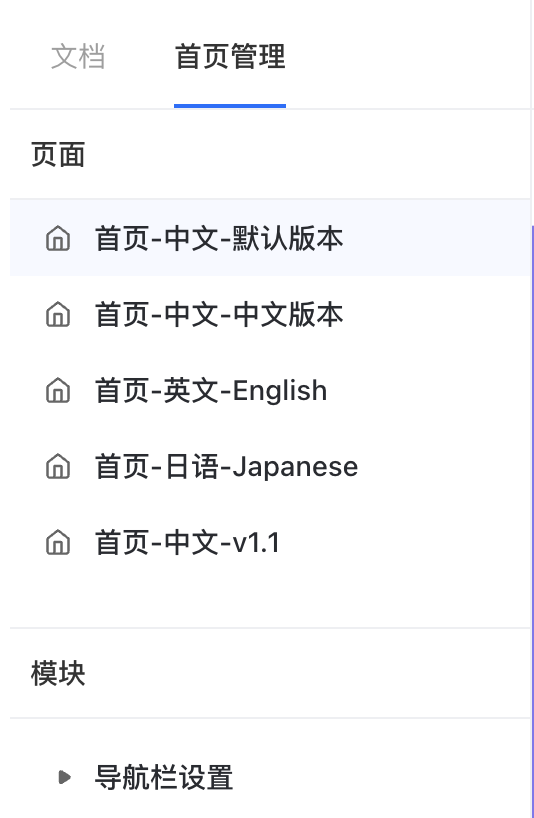The width and height of the screenshot is (534, 818).
Task: Click the 模块 section header
Action: pyautogui.click(x=58, y=673)
